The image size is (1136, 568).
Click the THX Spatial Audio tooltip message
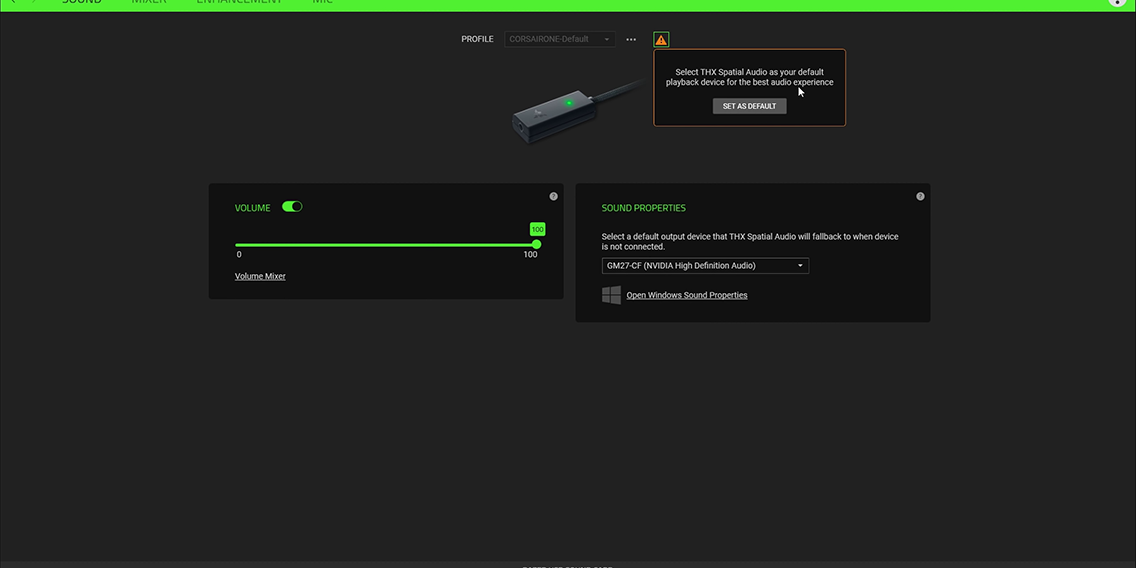(x=749, y=77)
